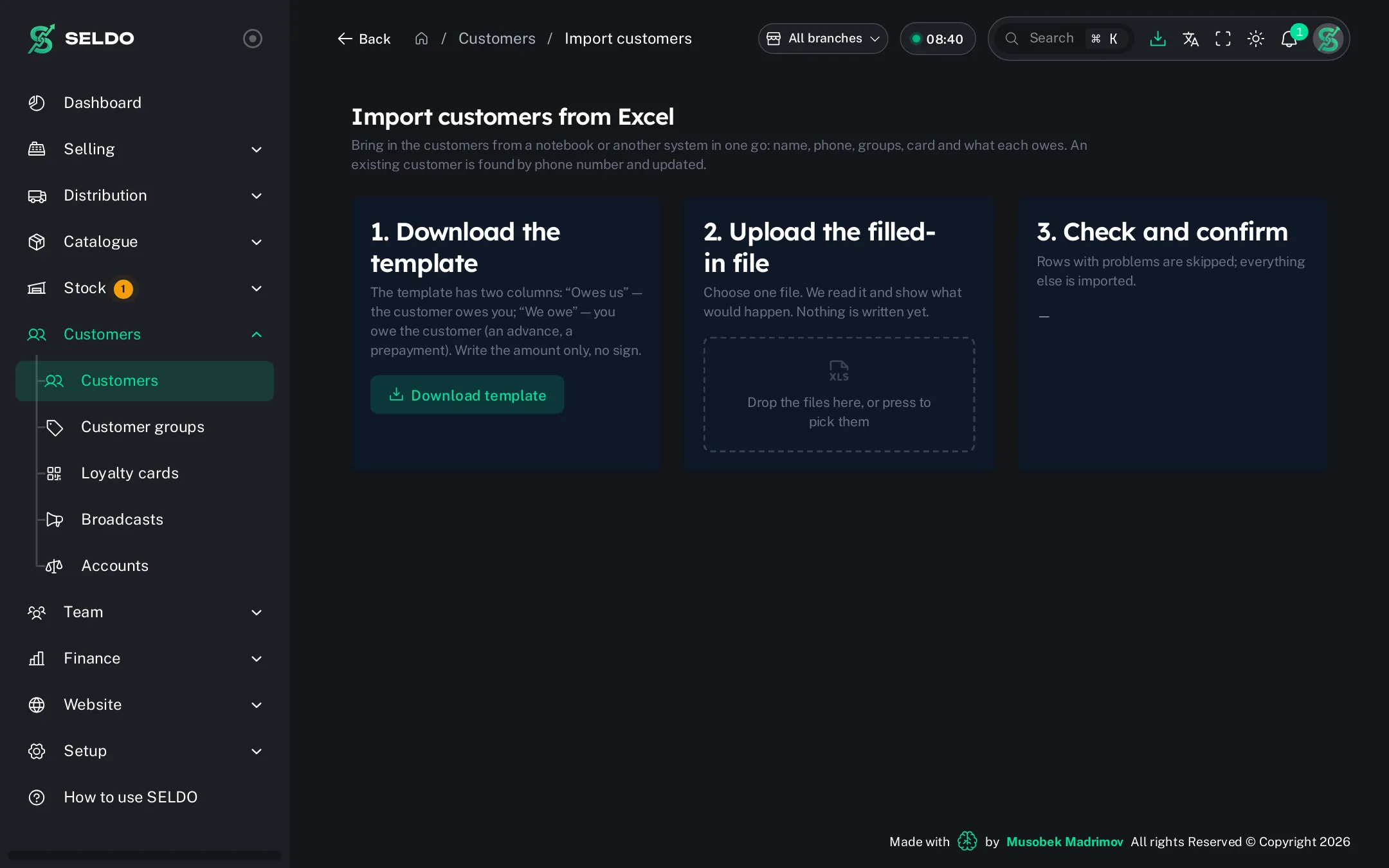Expand the Selling menu chevron
Screen dimensions: 1389x868
[x=257, y=150]
